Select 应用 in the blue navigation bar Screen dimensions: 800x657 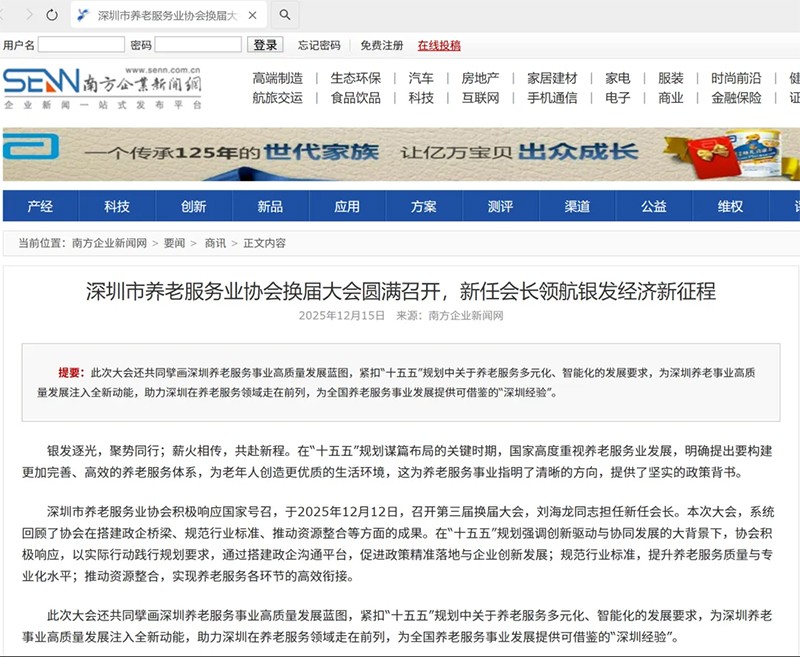point(347,206)
